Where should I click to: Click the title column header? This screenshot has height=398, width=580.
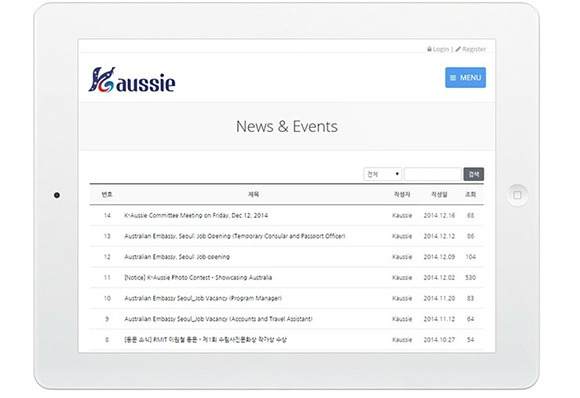tap(253, 195)
